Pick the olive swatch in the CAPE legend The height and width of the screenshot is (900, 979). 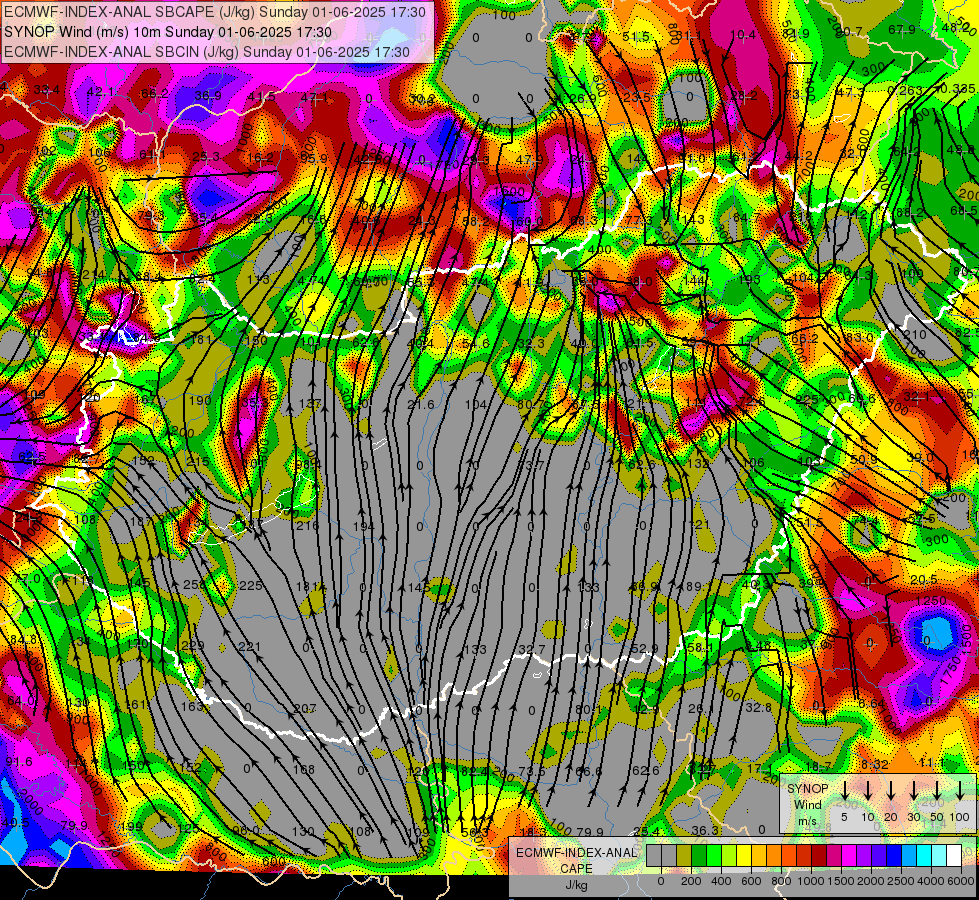pos(684,855)
